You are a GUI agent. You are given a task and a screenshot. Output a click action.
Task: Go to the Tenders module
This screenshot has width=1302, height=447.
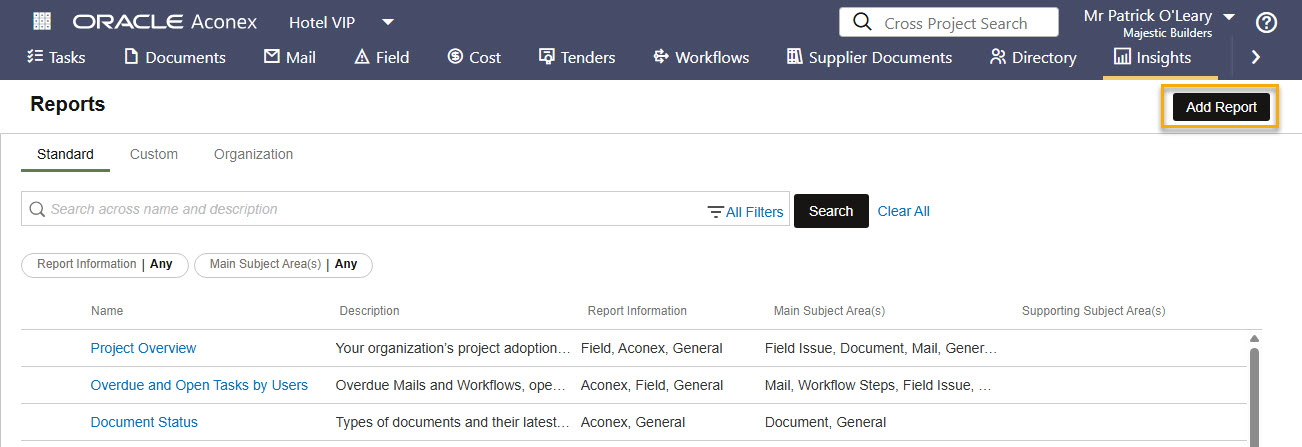point(577,57)
